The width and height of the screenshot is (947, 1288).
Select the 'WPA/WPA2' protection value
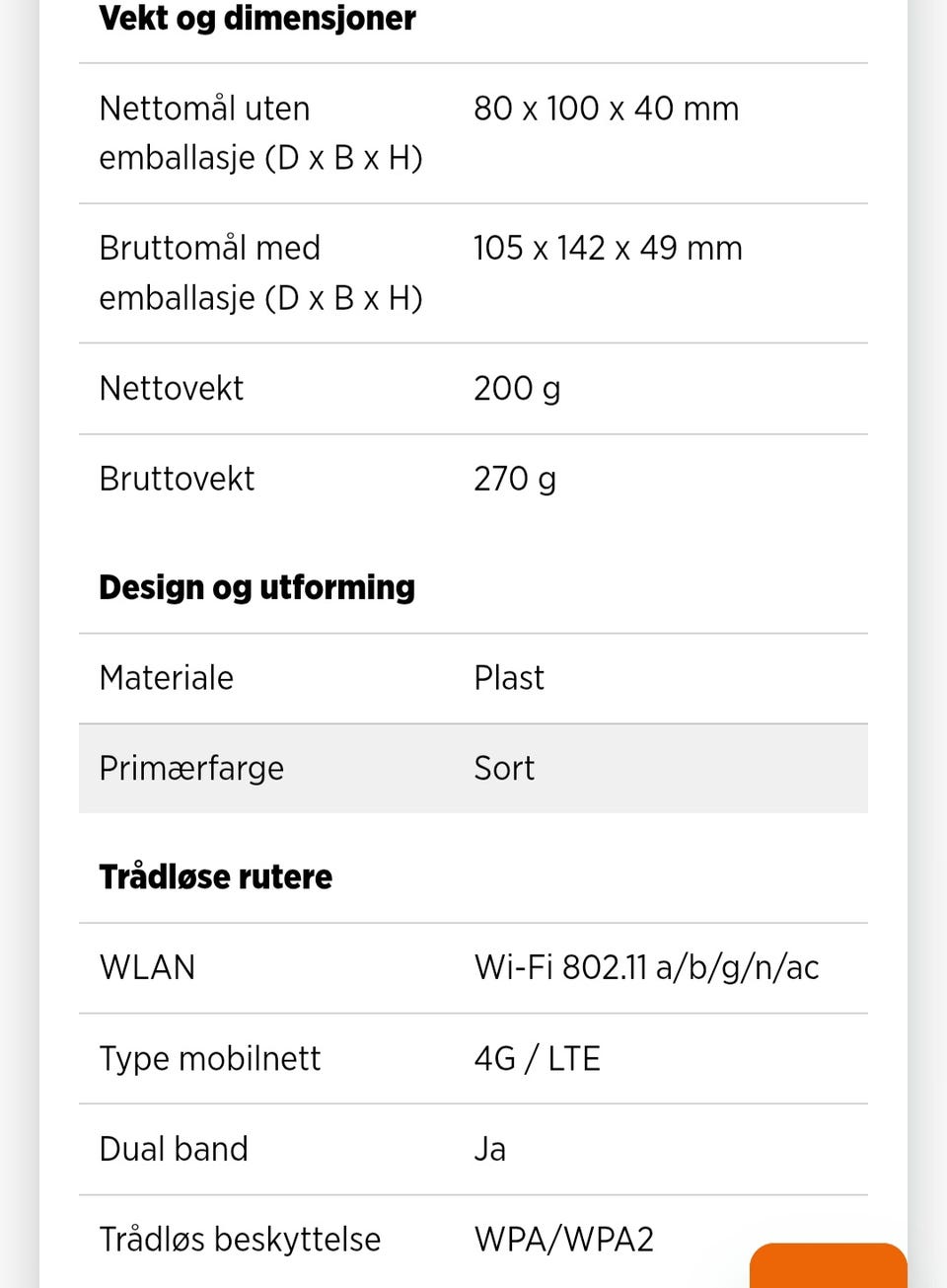pos(564,1240)
